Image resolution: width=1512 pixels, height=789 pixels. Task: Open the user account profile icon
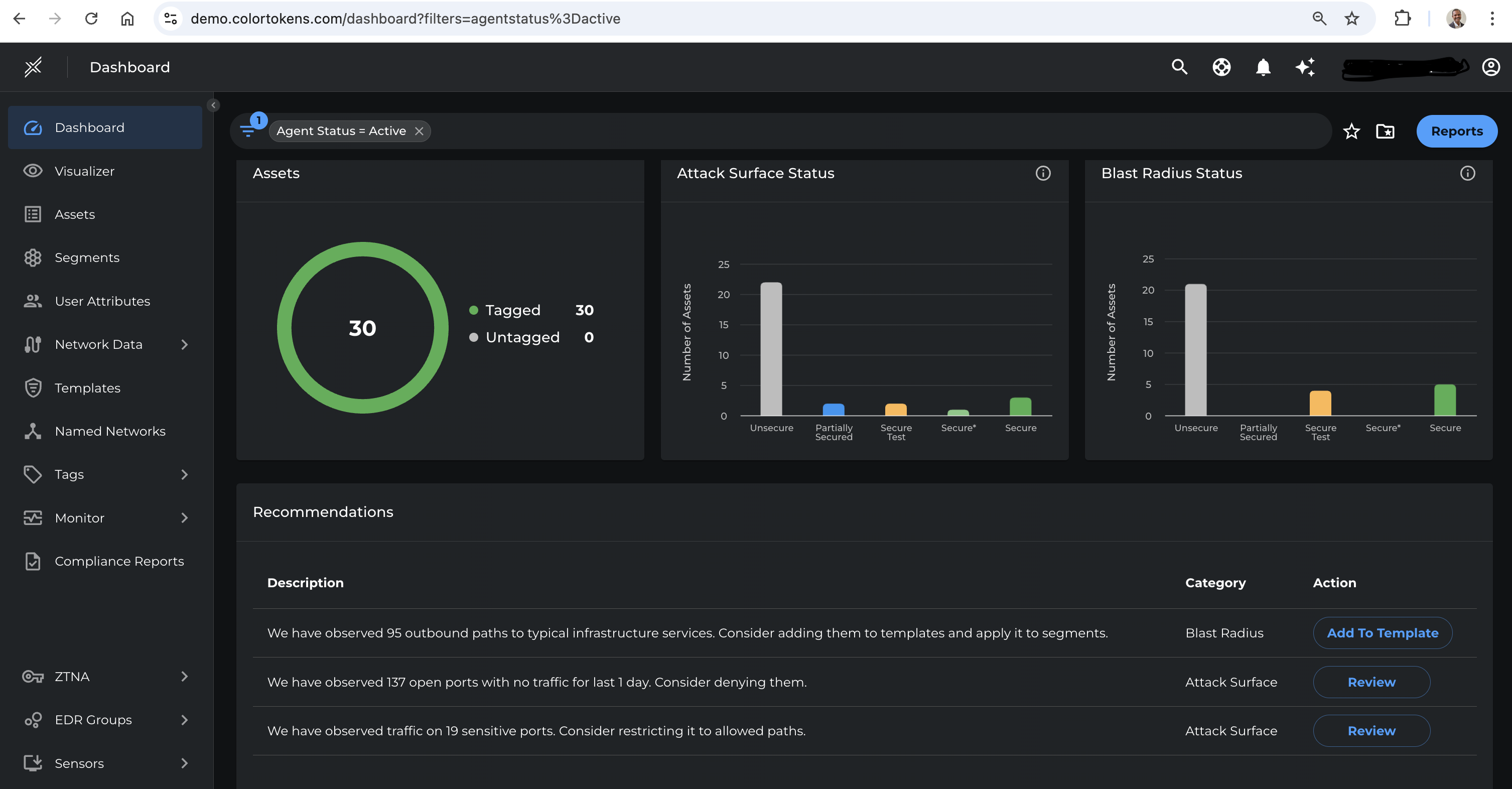pyautogui.click(x=1490, y=67)
